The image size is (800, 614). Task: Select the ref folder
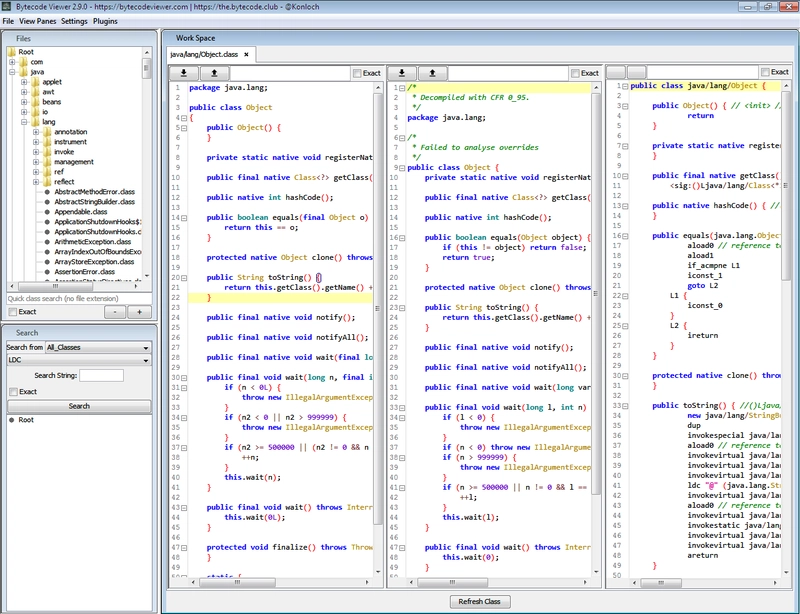click(x=54, y=172)
